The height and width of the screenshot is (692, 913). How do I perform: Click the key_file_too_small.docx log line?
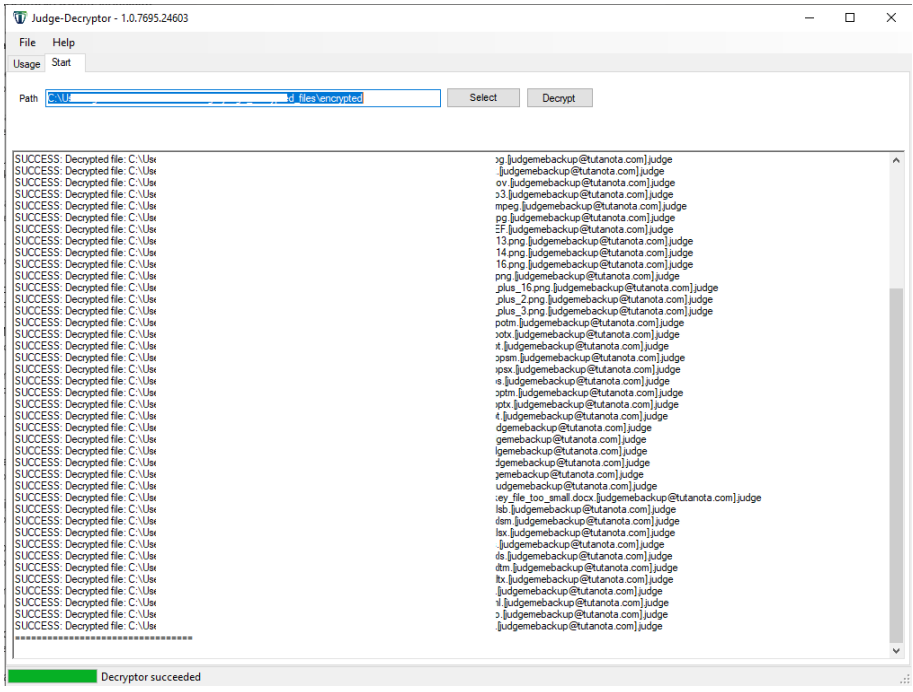(x=630, y=497)
